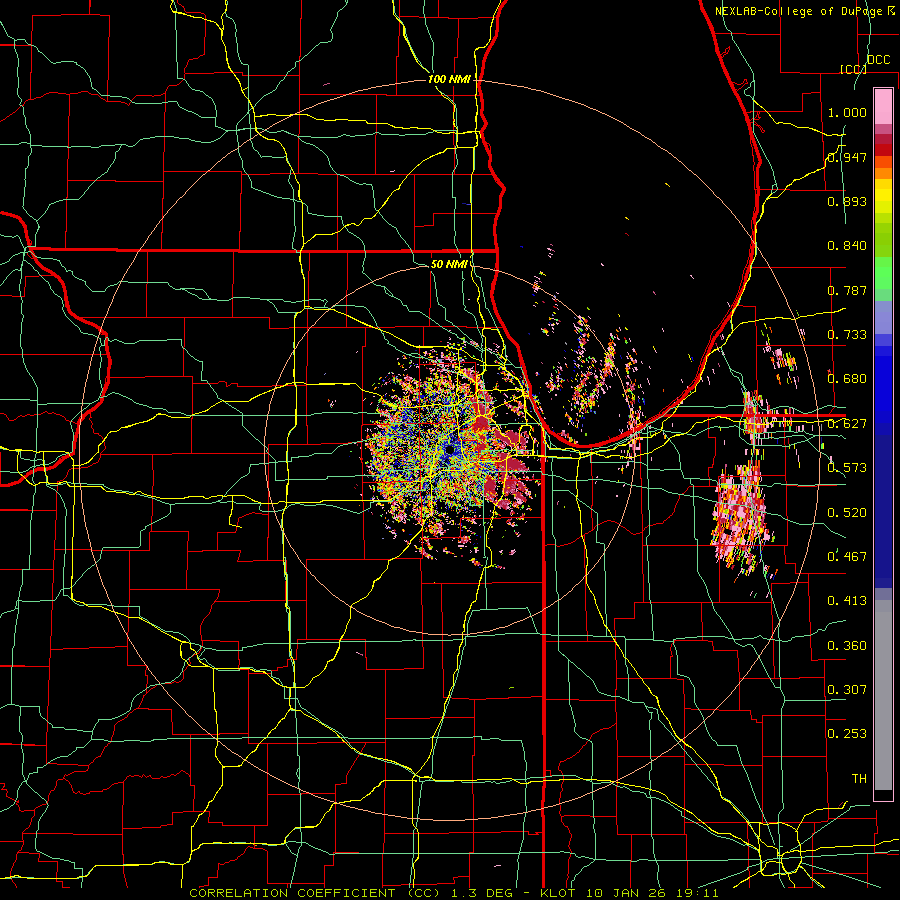
Task: Click the 0.680 scale value
Action: 847,379
